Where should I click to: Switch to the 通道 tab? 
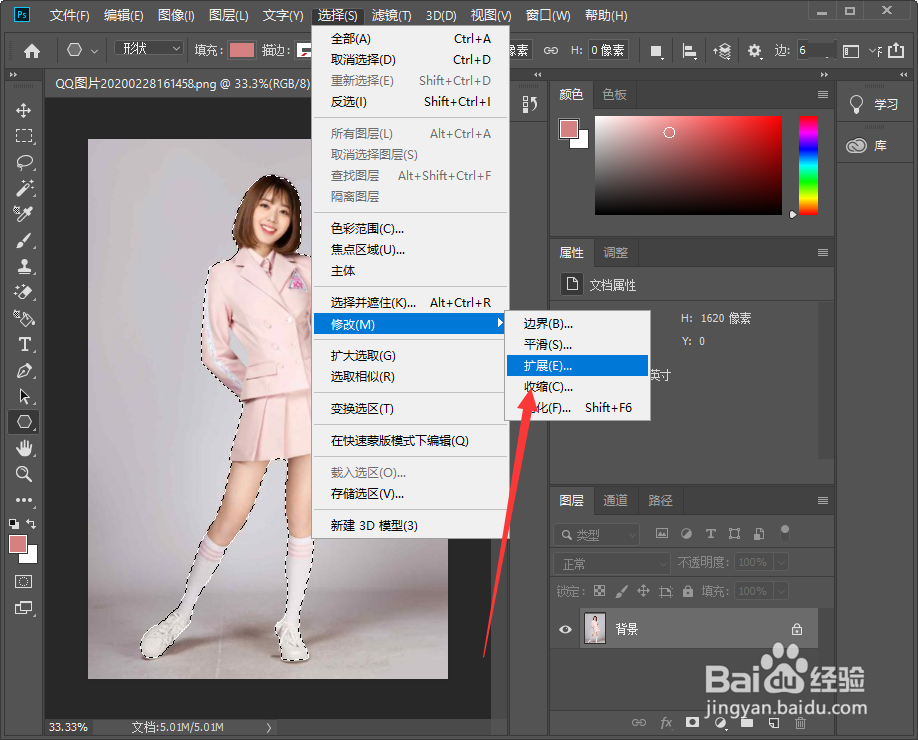615,500
